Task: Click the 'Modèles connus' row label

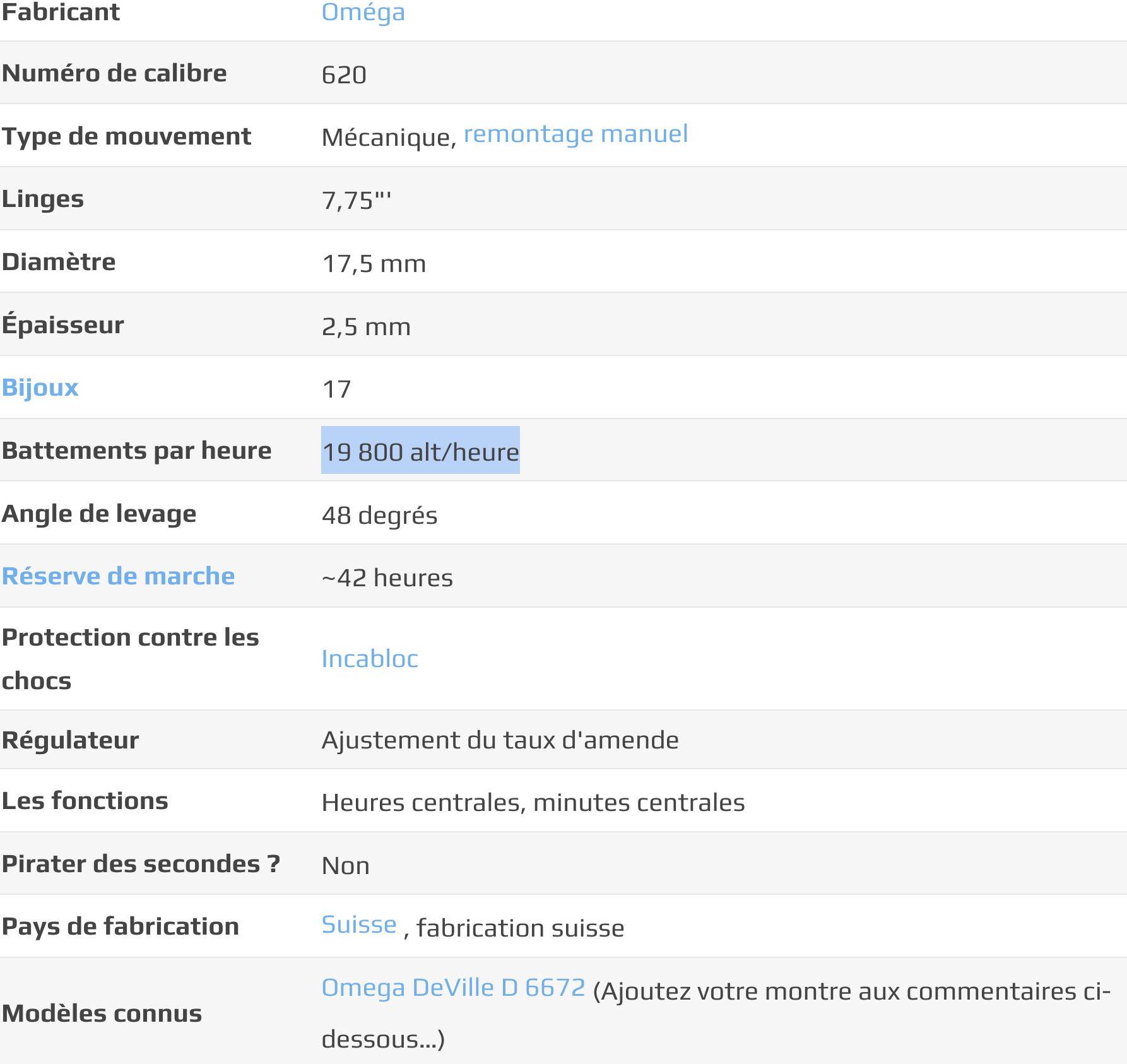Action: point(102,1014)
